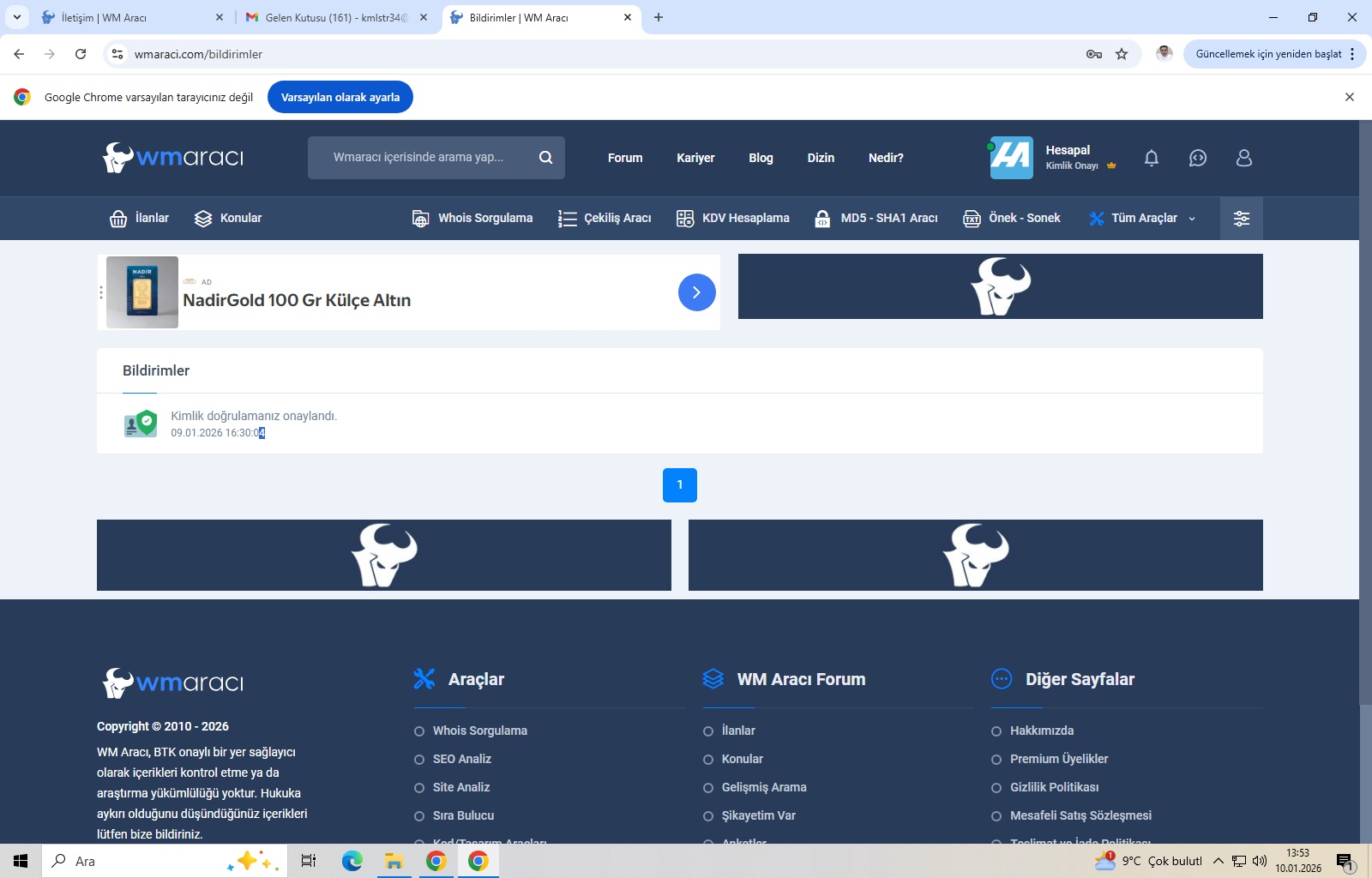Viewport: 1372px width, 878px height.
Task: Click the blue arrow on NadirGold ad
Action: (697, 292)
